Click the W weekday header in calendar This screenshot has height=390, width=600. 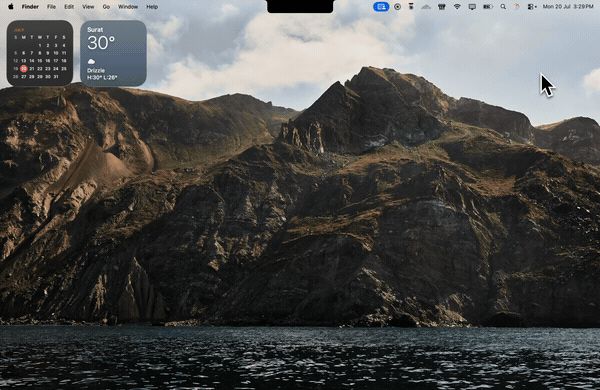pyautogui.click(x=40, y=38)
